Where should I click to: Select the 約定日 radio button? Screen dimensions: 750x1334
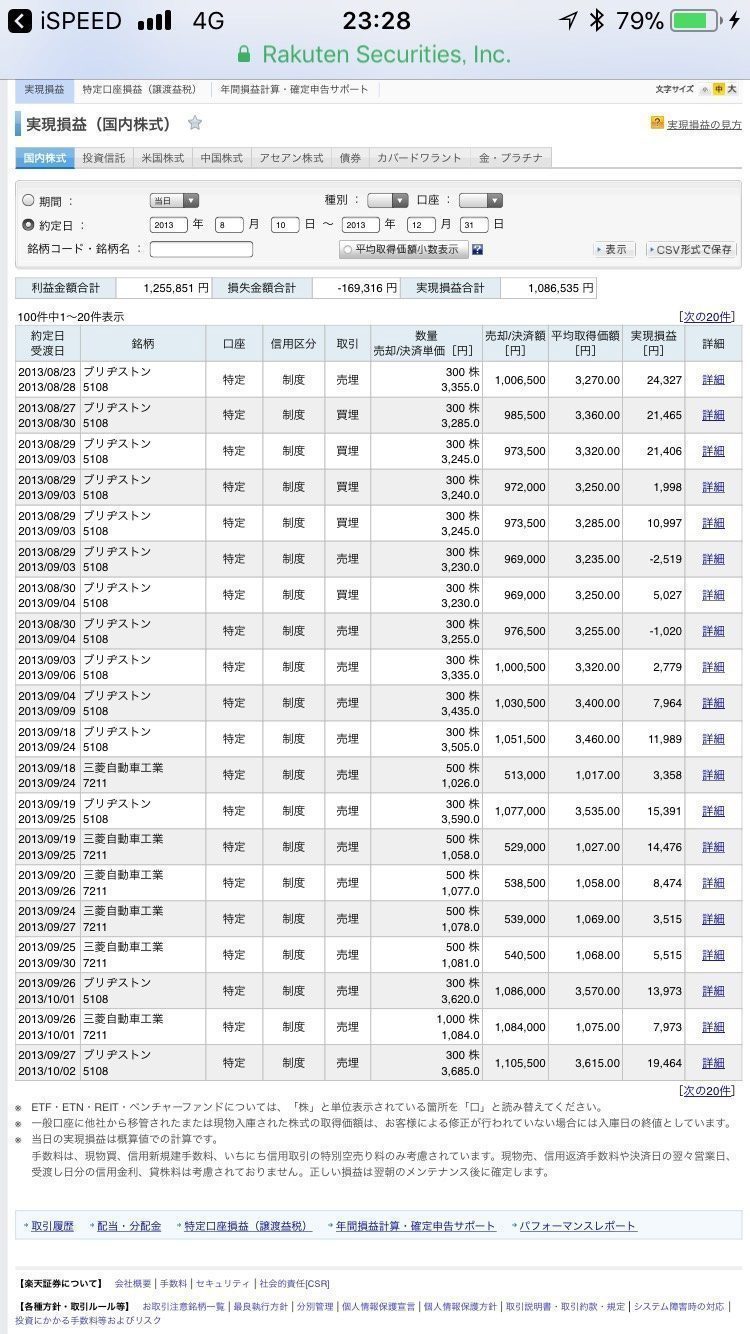28,224
